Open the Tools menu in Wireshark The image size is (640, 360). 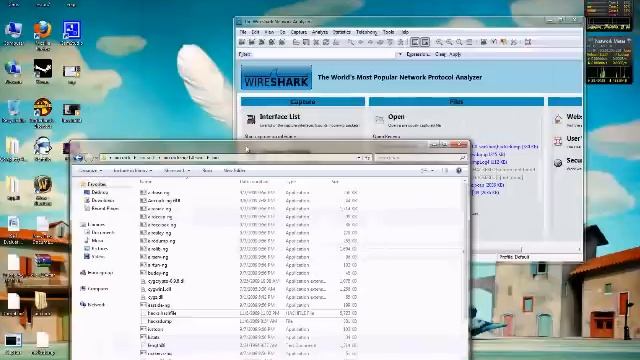coord(389,32)
